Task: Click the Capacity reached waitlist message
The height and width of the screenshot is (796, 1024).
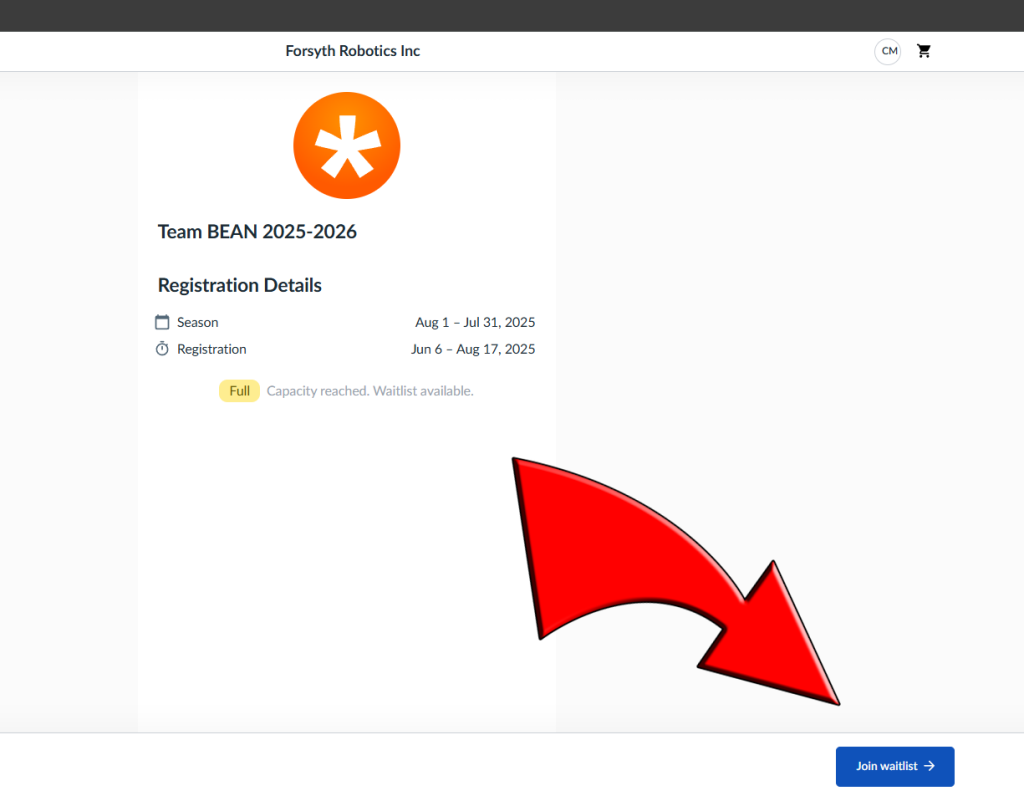Action: pyautogui.click(x=369, y=391)
